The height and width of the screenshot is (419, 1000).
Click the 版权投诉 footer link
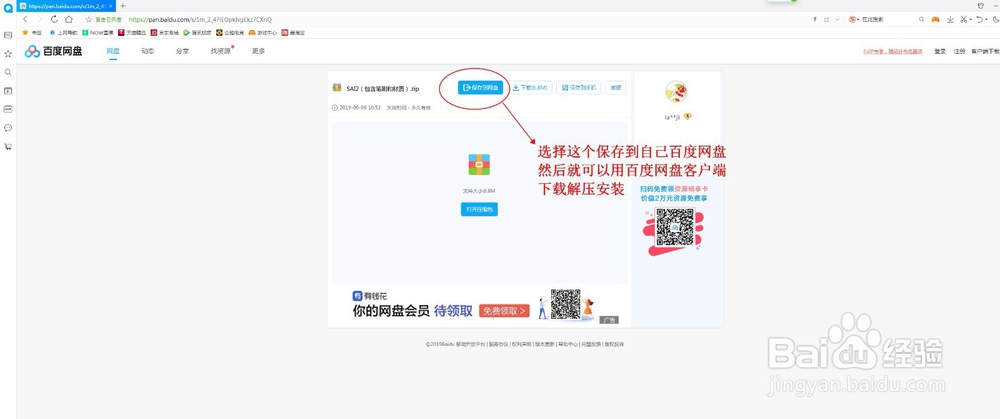pyautogui.click(x=614, y=344)
